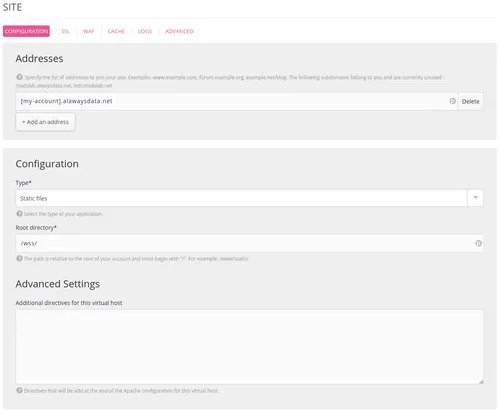Viewport: 500px width, 411px height.
Task: Click help icon next to Select the type
Action: [x=19, y=214]
